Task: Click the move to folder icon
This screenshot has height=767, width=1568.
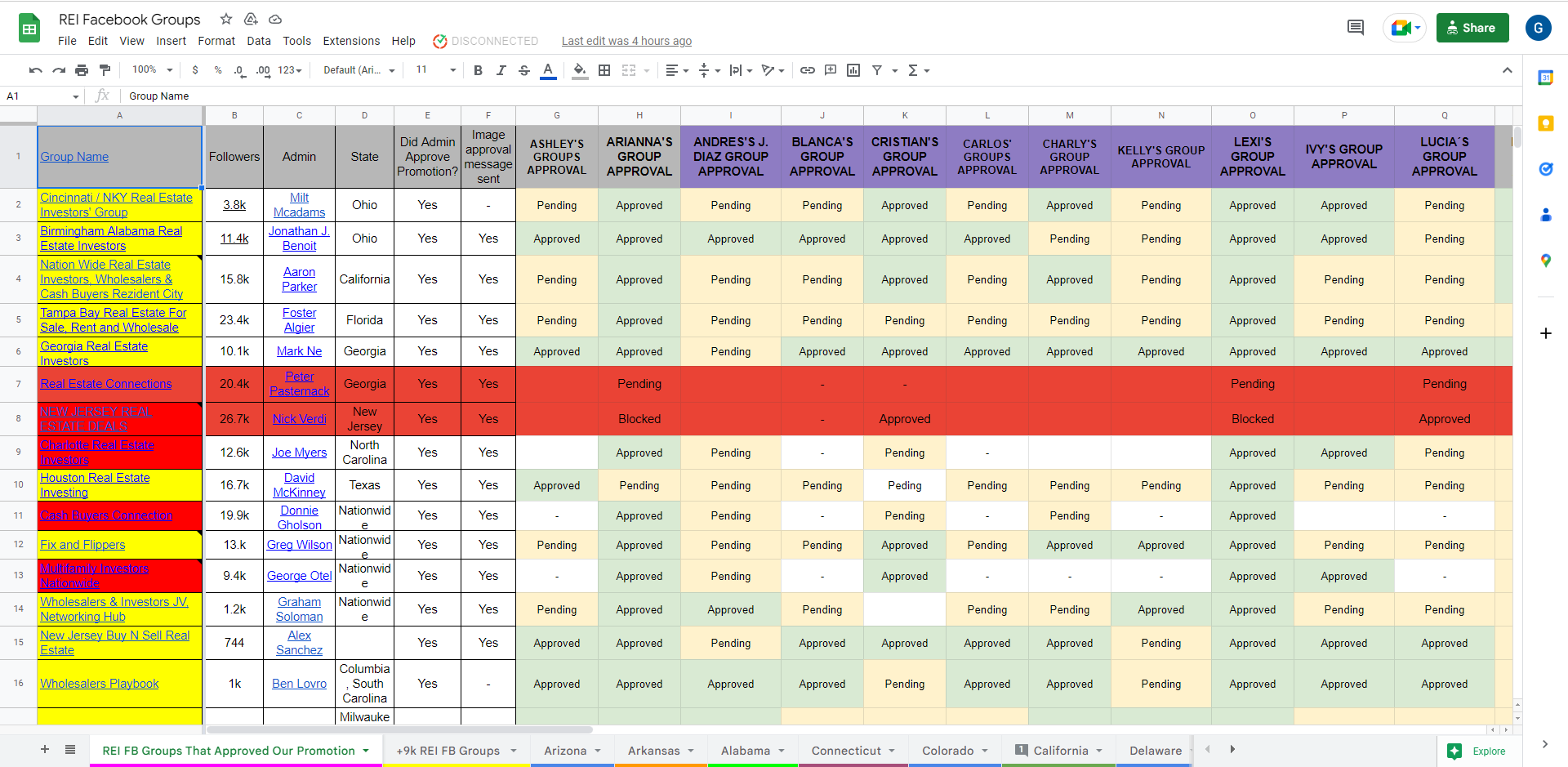Action: pos(251,19)
